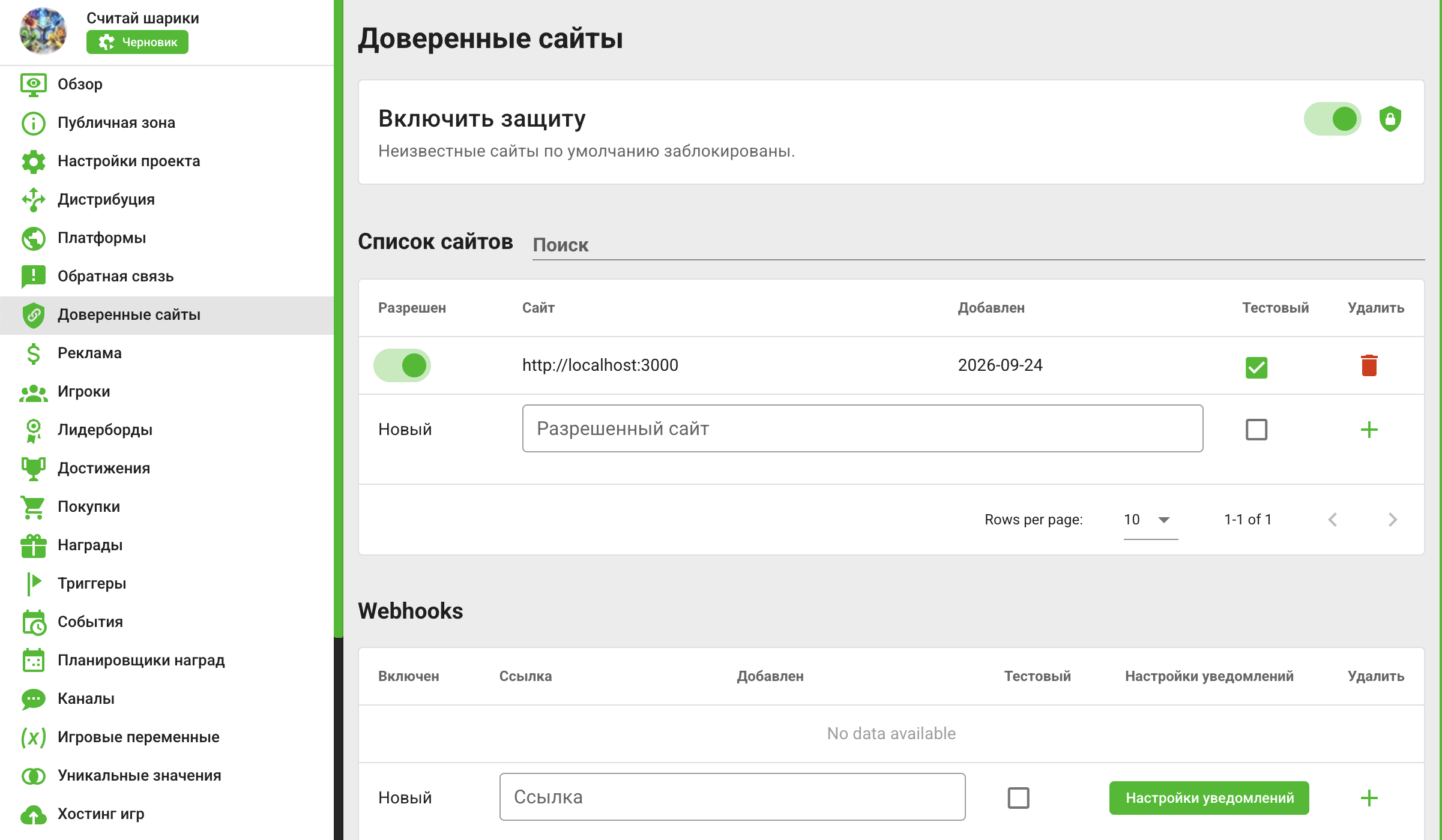Click the Разрешенный сайт input field
1442x840 pixels.
coord(863,428)
